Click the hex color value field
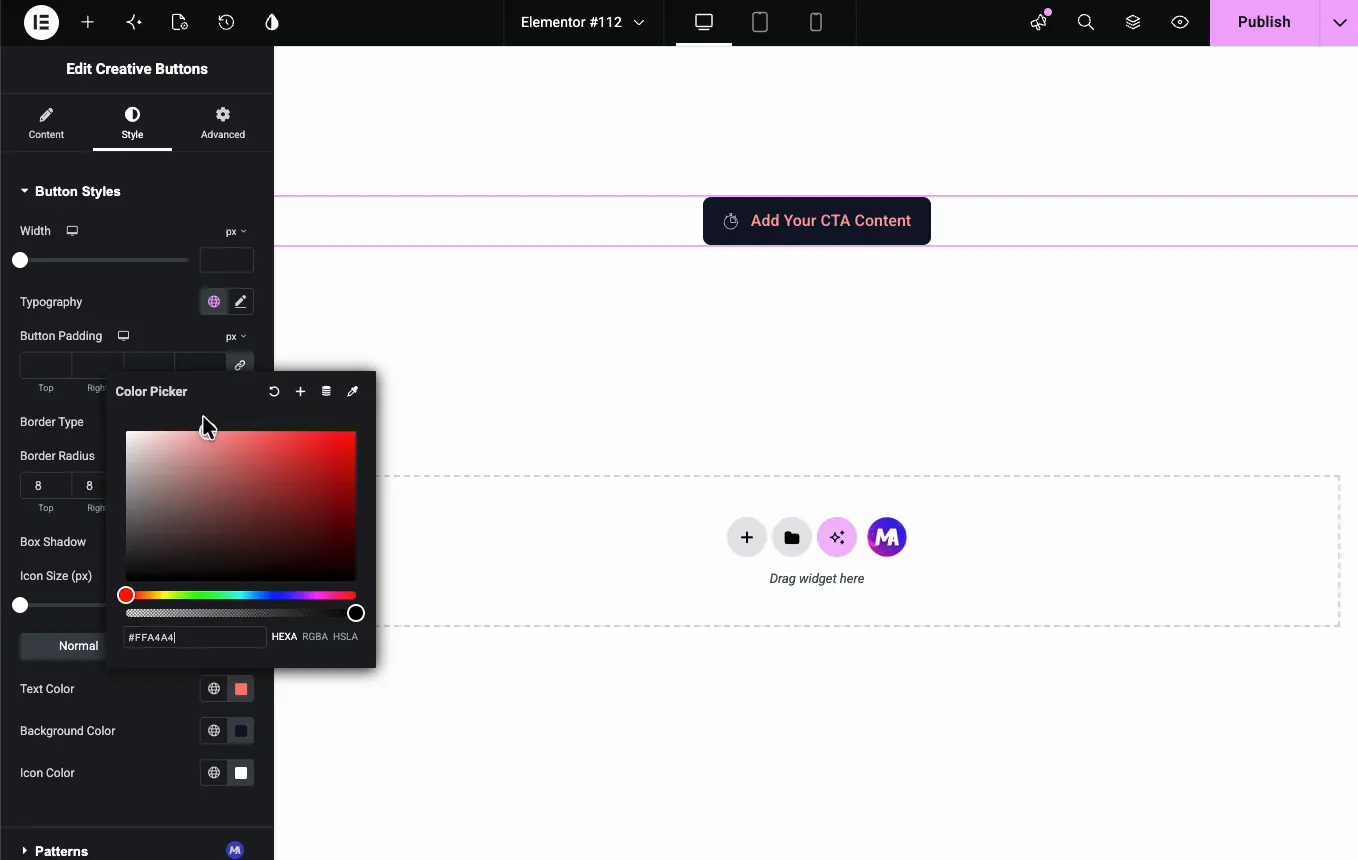This screenshot has height=860, width=1358. 195,637
